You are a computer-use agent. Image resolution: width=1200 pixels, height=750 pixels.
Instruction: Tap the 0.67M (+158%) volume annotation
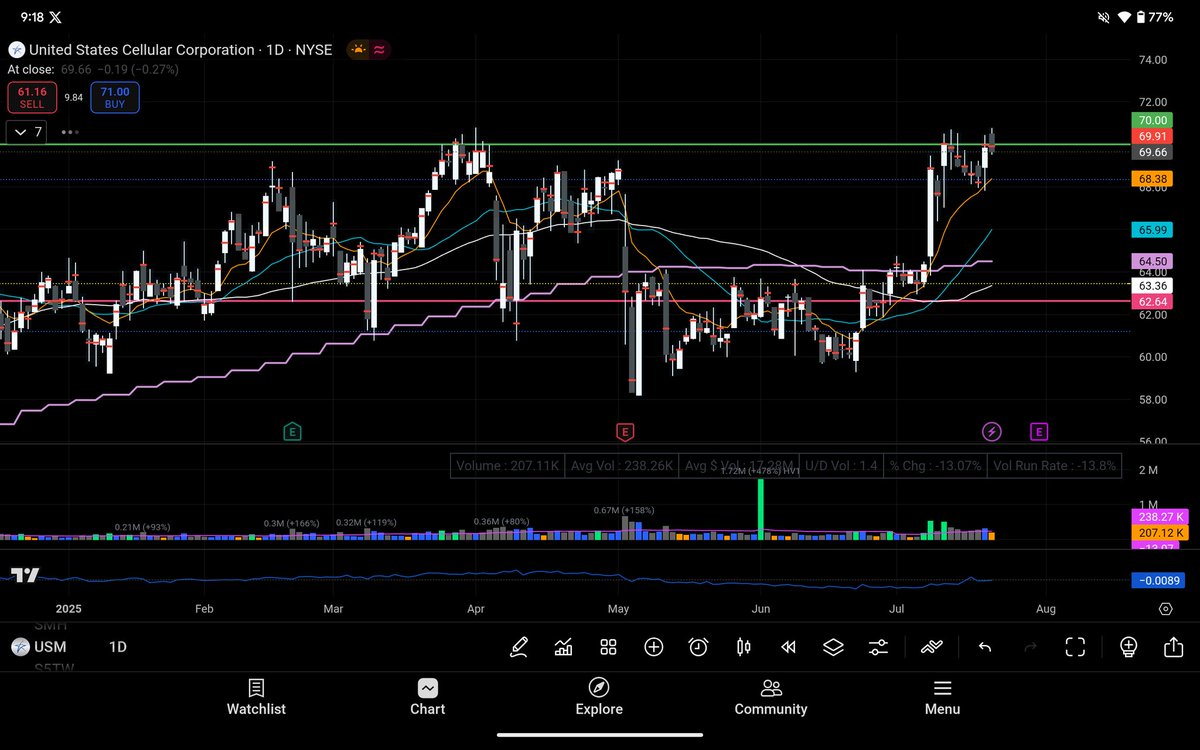click(623, 510)
